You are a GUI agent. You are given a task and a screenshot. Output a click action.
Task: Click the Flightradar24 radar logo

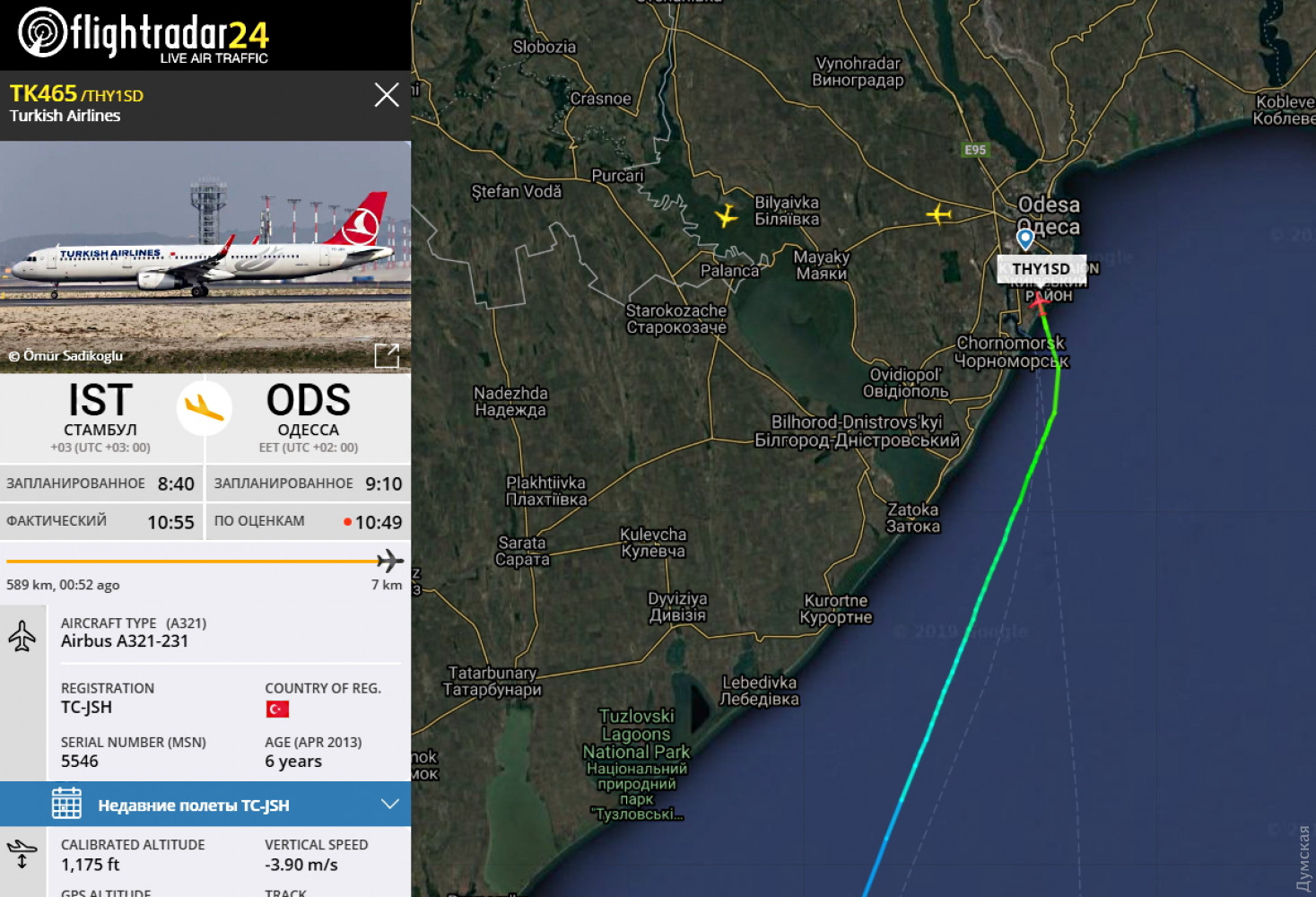pyautogui.click(x=42, y=32)
